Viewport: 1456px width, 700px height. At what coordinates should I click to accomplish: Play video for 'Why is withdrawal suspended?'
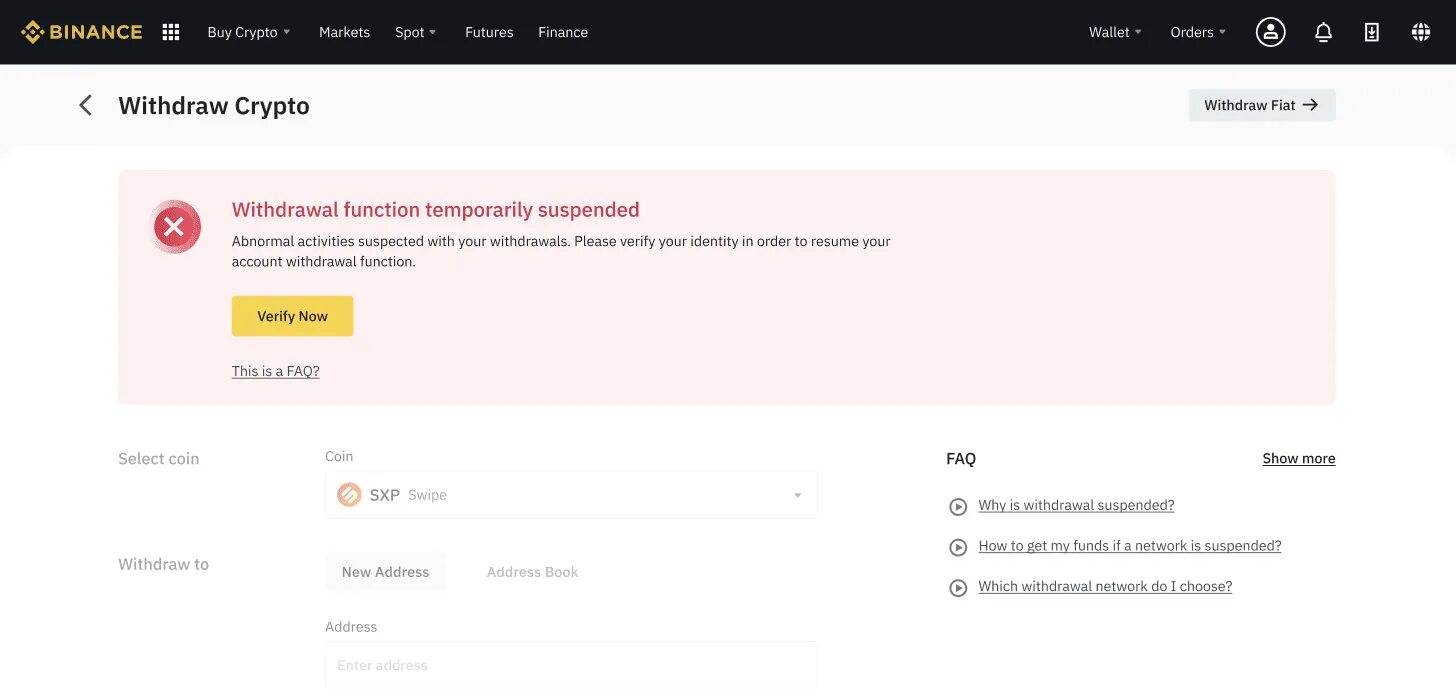coord(958,507)
